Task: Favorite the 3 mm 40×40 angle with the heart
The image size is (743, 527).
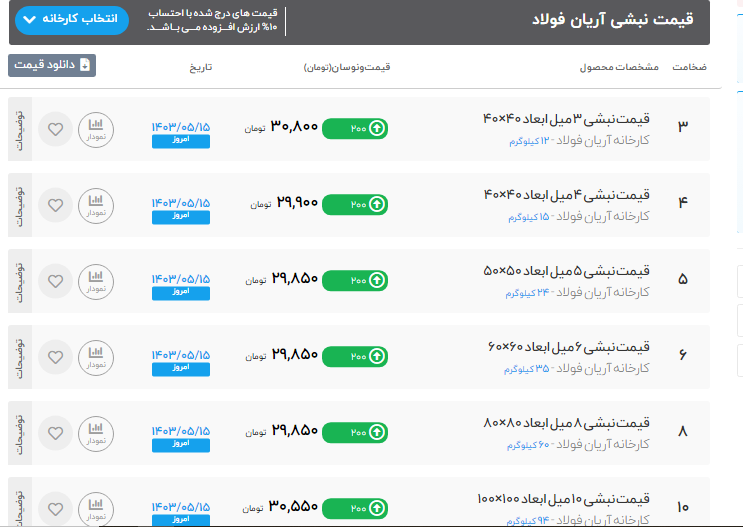Action: [55, 129]
